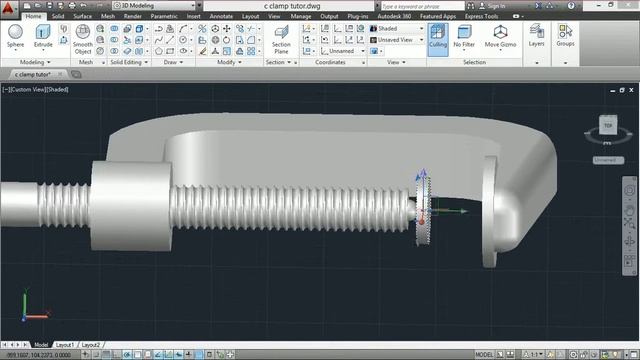
Task: Expand the Draw panel
Action: [x=173, y=62]
